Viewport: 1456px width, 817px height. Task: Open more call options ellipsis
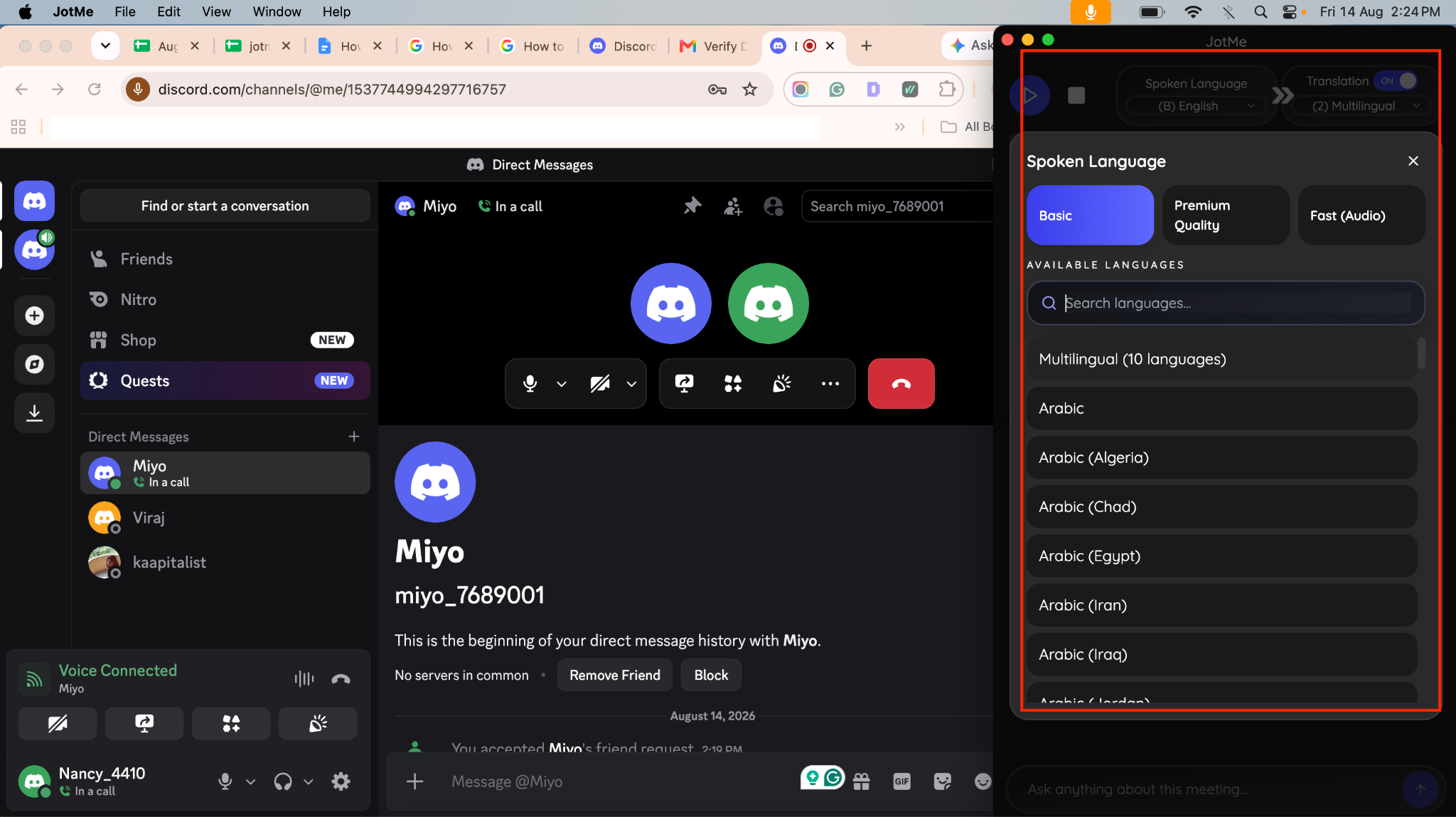point(830,384)
